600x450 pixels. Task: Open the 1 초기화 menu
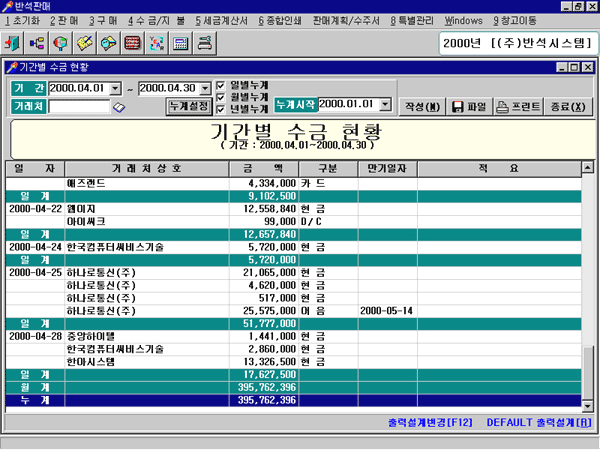point(22,21)
